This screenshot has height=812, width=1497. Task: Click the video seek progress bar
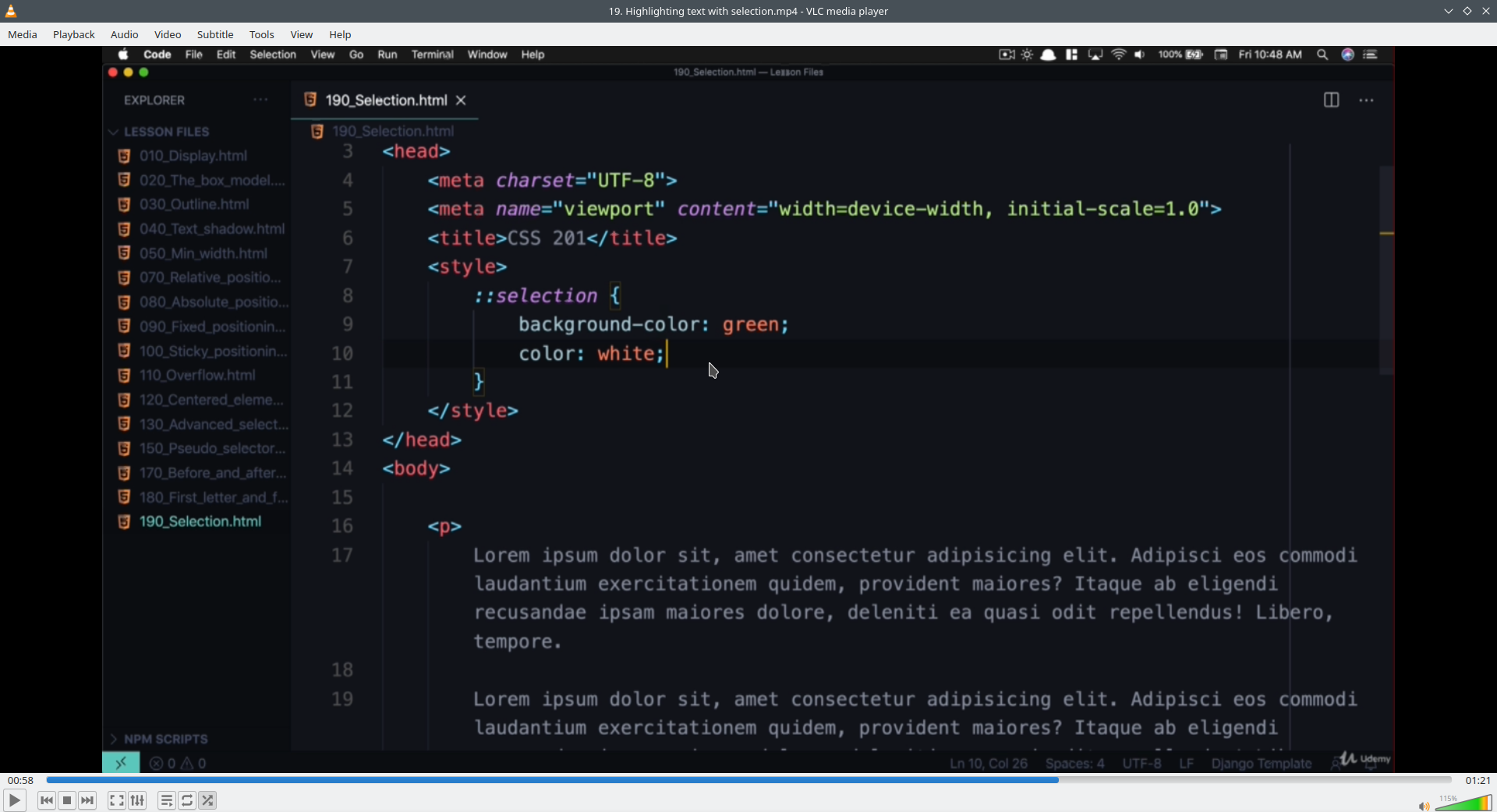(x=748, y=780)
